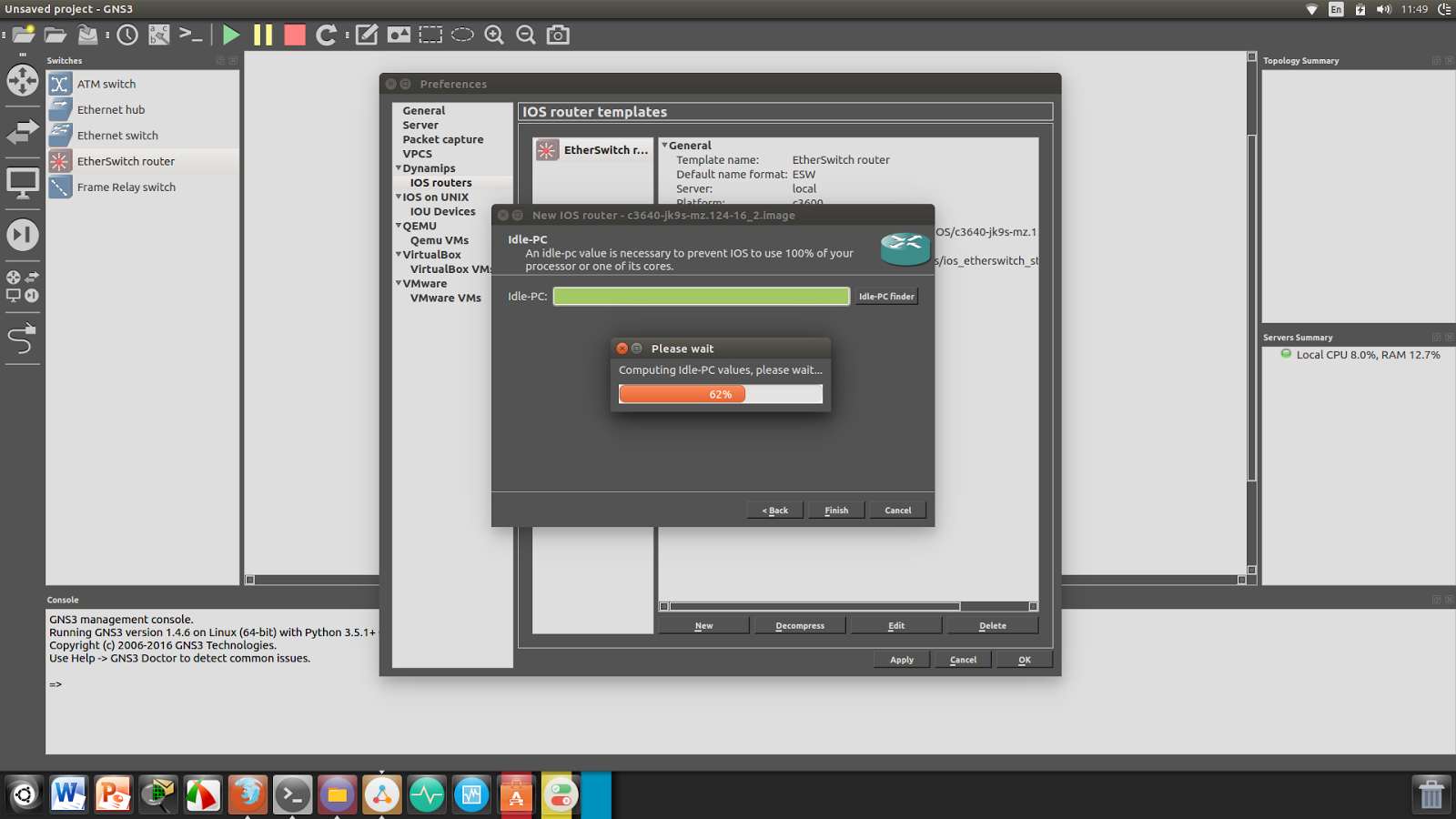This screenshot has width=1456, height=819.
Task: Click the Insert picture toolbar icon
Action: point(399,35)
